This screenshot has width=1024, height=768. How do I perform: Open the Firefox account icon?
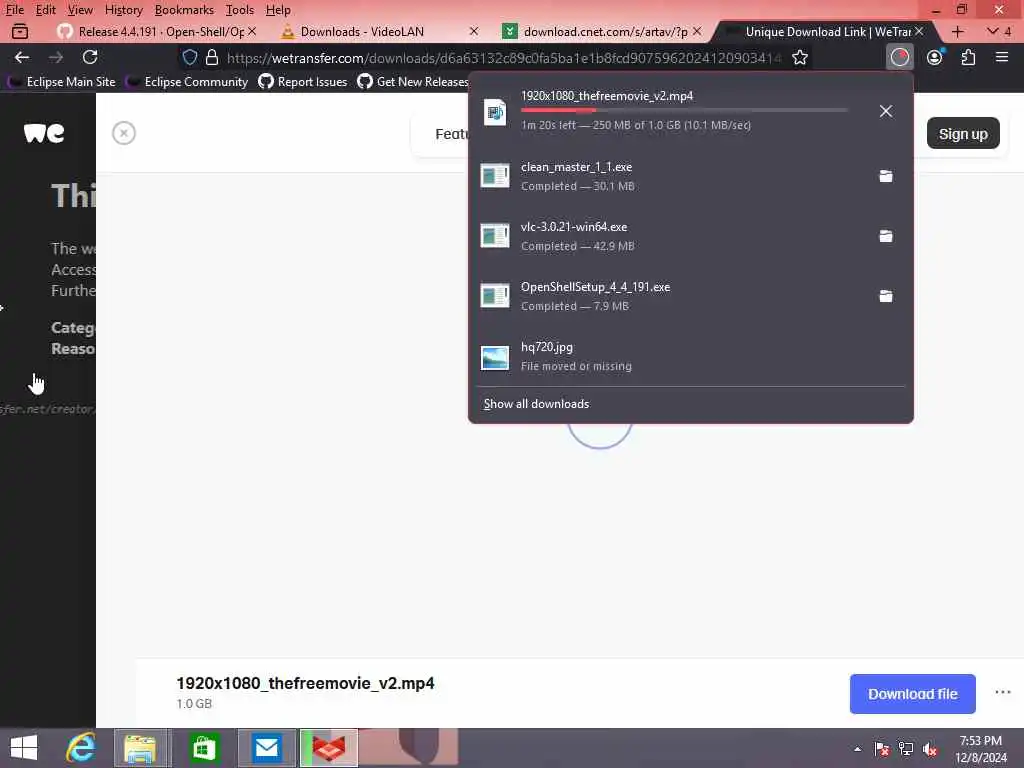click(x=935, y=57)
